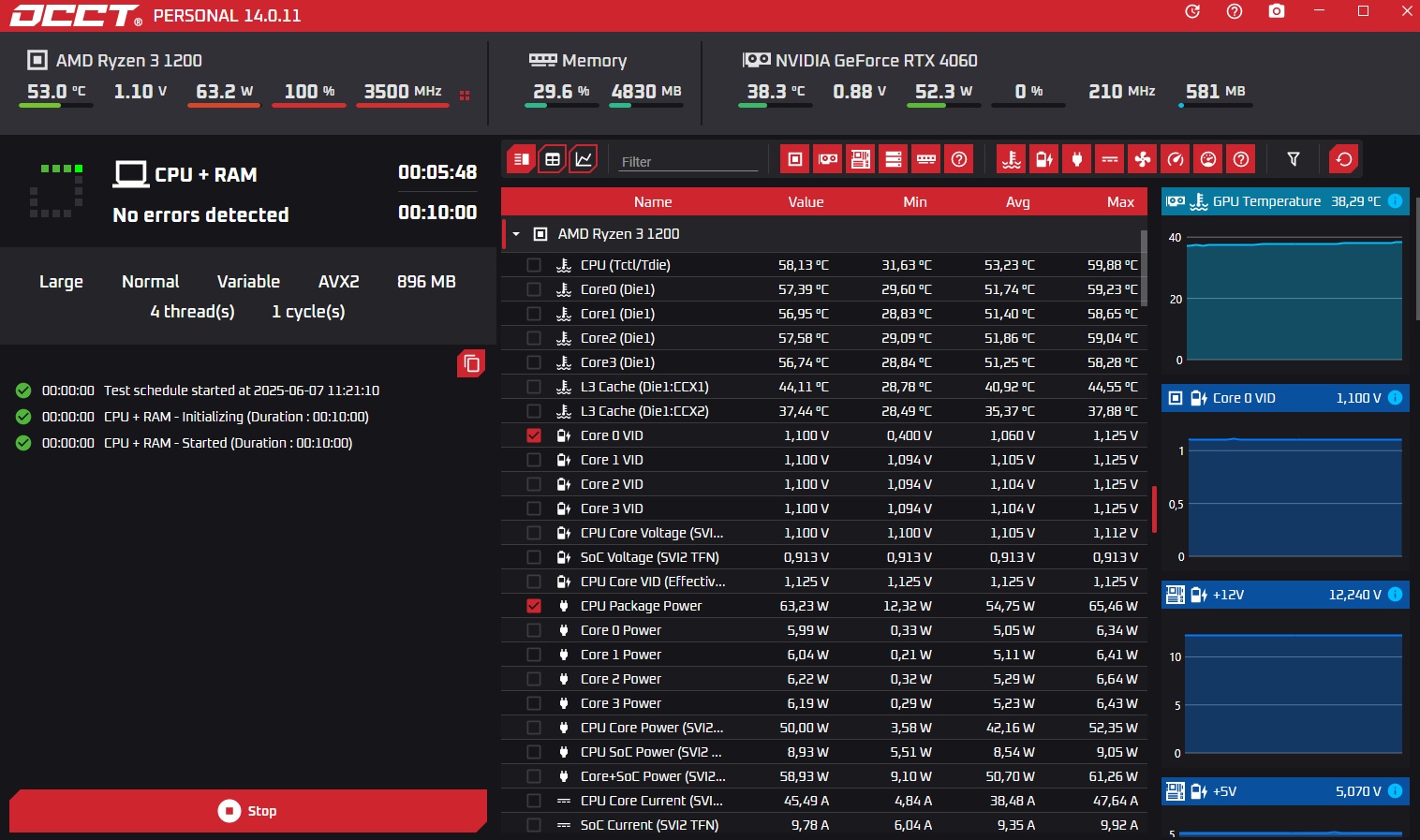Click the Core 0 VID graph title bar
The width and height of the screenshot is (1420, 840).
(x=1285, y=398)
